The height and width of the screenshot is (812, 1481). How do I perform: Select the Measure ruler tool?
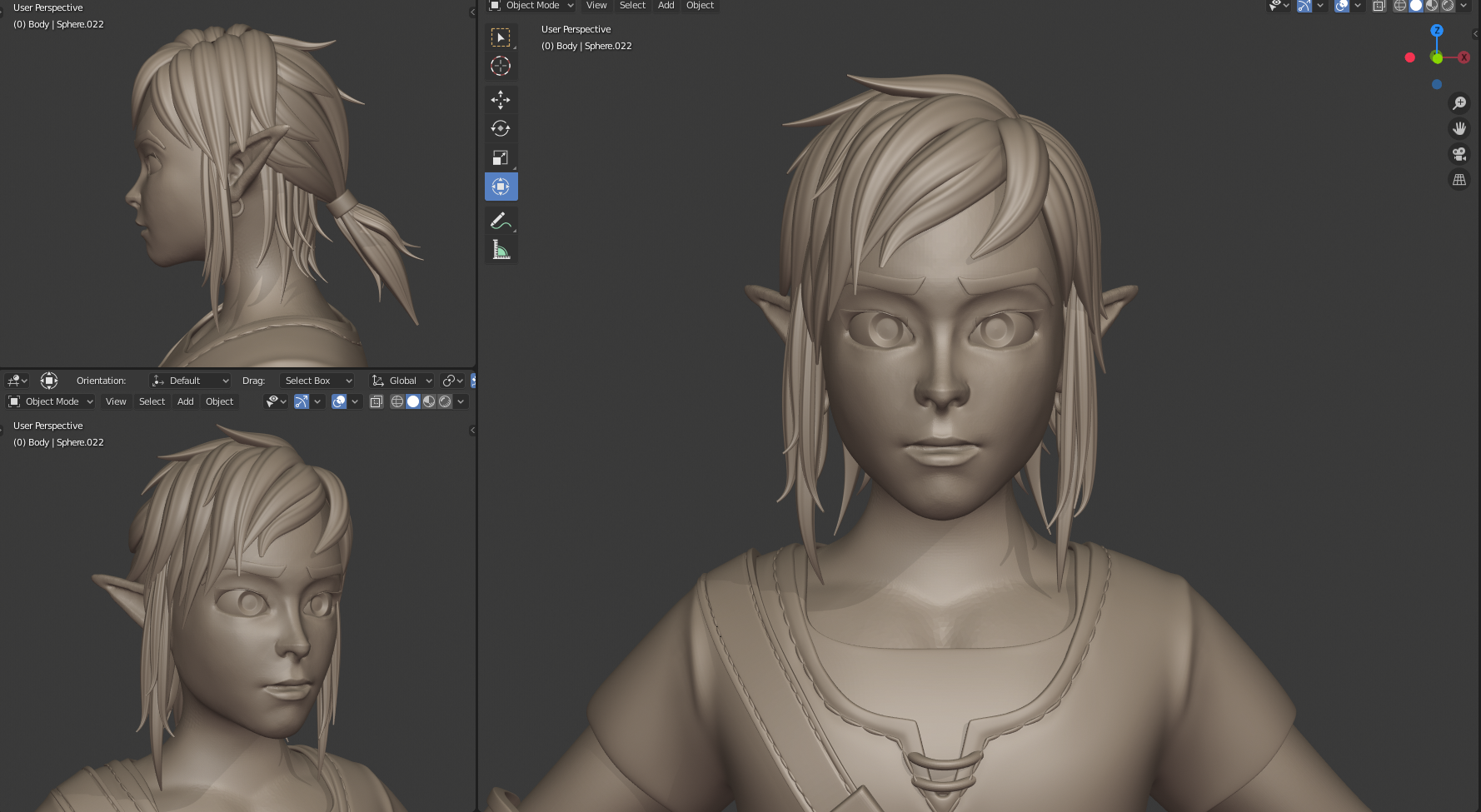(x=501, y=250)
